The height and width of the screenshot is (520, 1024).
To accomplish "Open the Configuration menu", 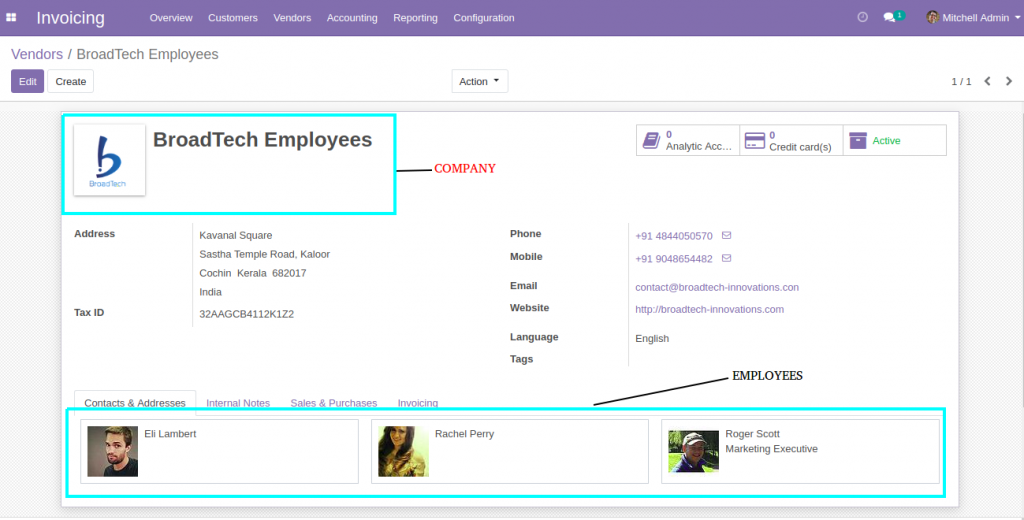I will pos(484,18).
